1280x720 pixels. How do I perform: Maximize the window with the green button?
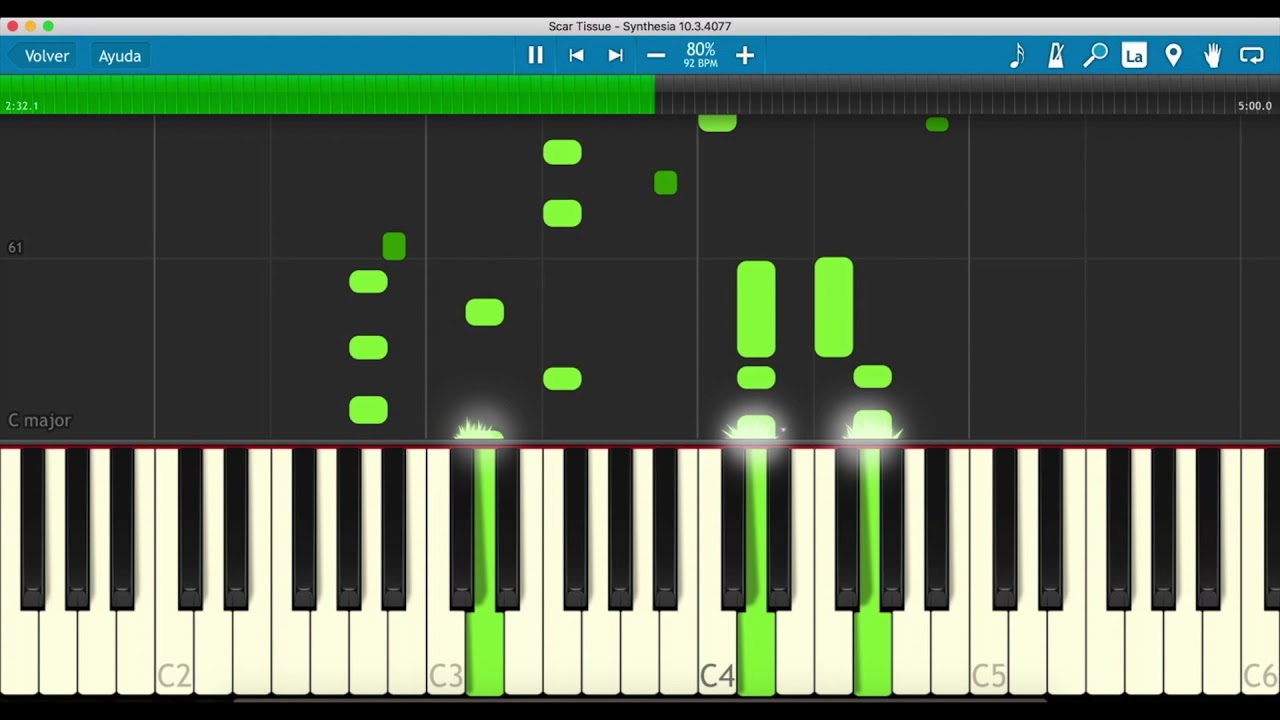pyautogui.click(x=48, y=26)
